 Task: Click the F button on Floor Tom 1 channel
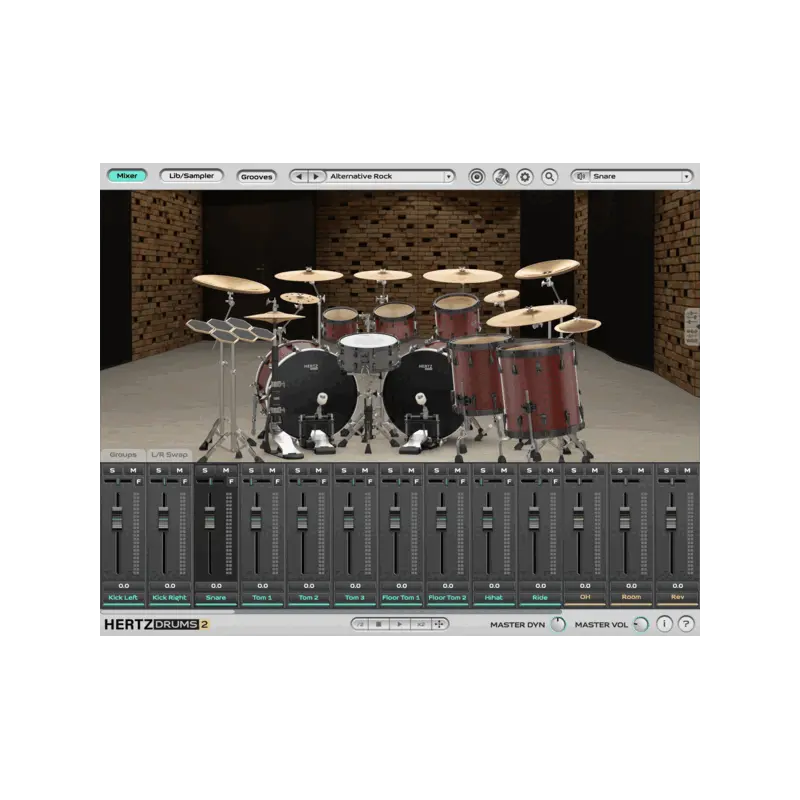coord(416,482)
